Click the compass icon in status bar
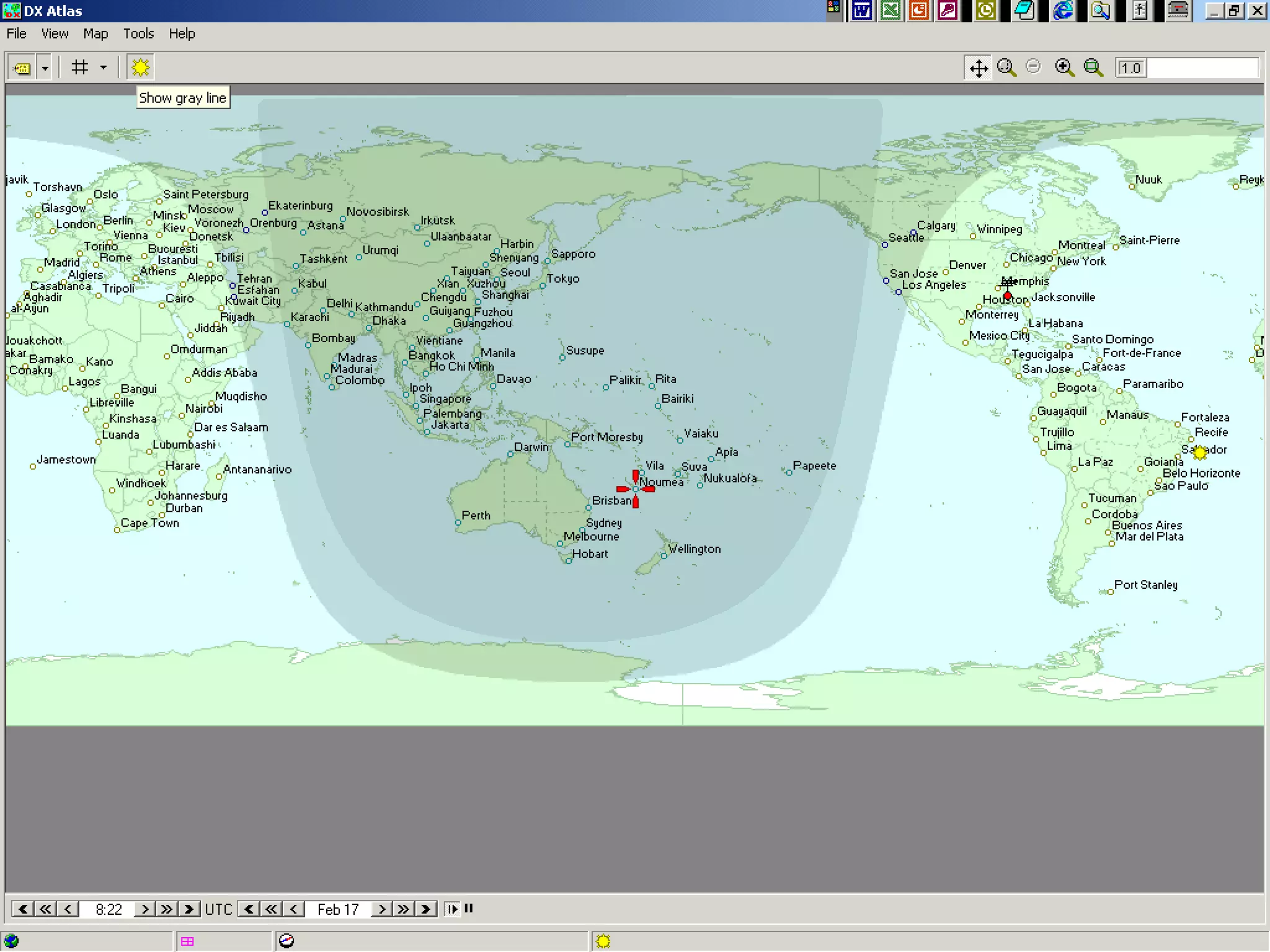1270x952 pixels. coord(286,941)
